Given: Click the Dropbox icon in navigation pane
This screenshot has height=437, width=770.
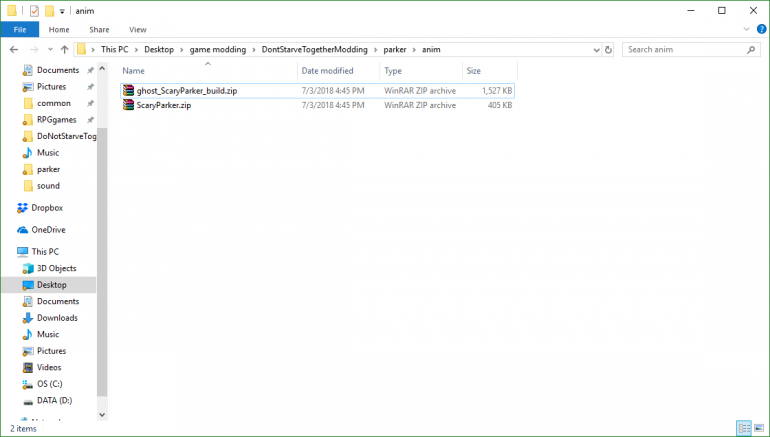Looking at the screenshot, I should [x=23, y=208].
